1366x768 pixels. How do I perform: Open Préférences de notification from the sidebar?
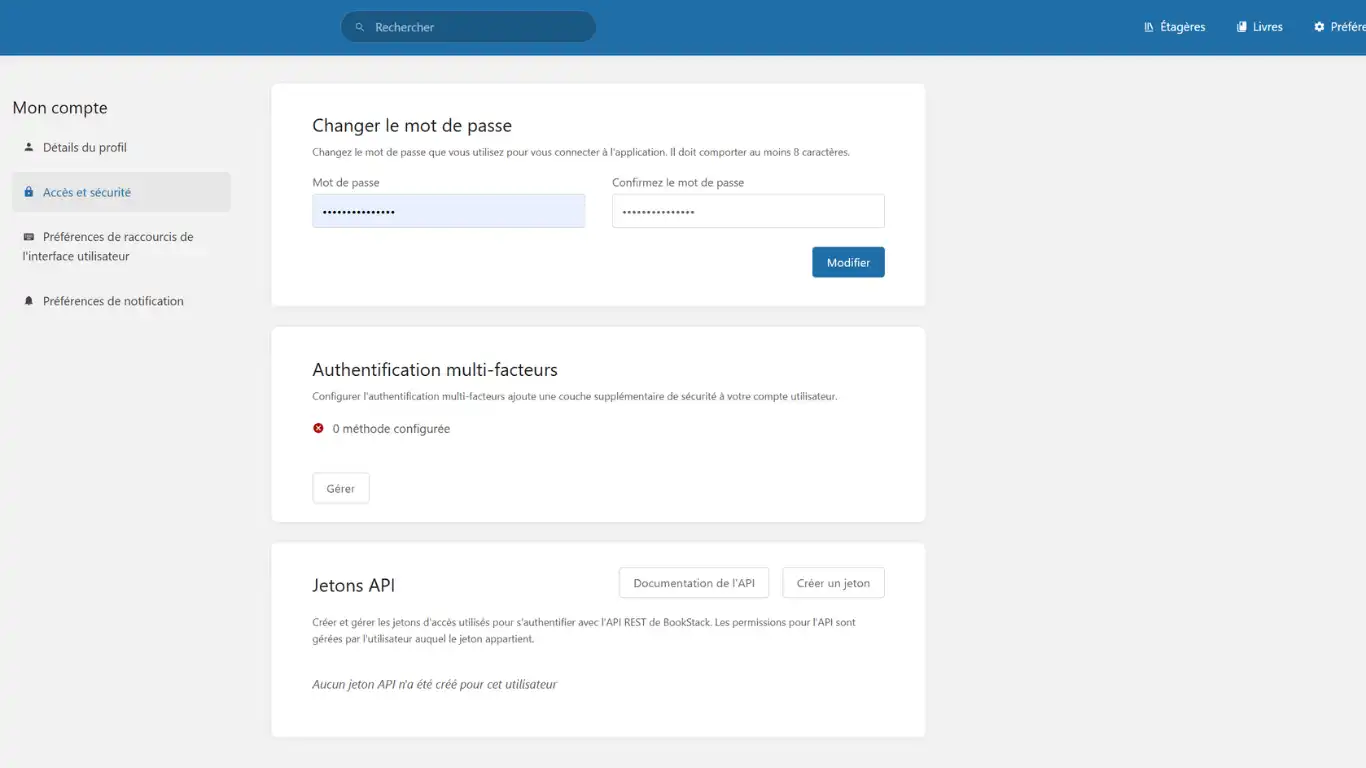point(113,301)
